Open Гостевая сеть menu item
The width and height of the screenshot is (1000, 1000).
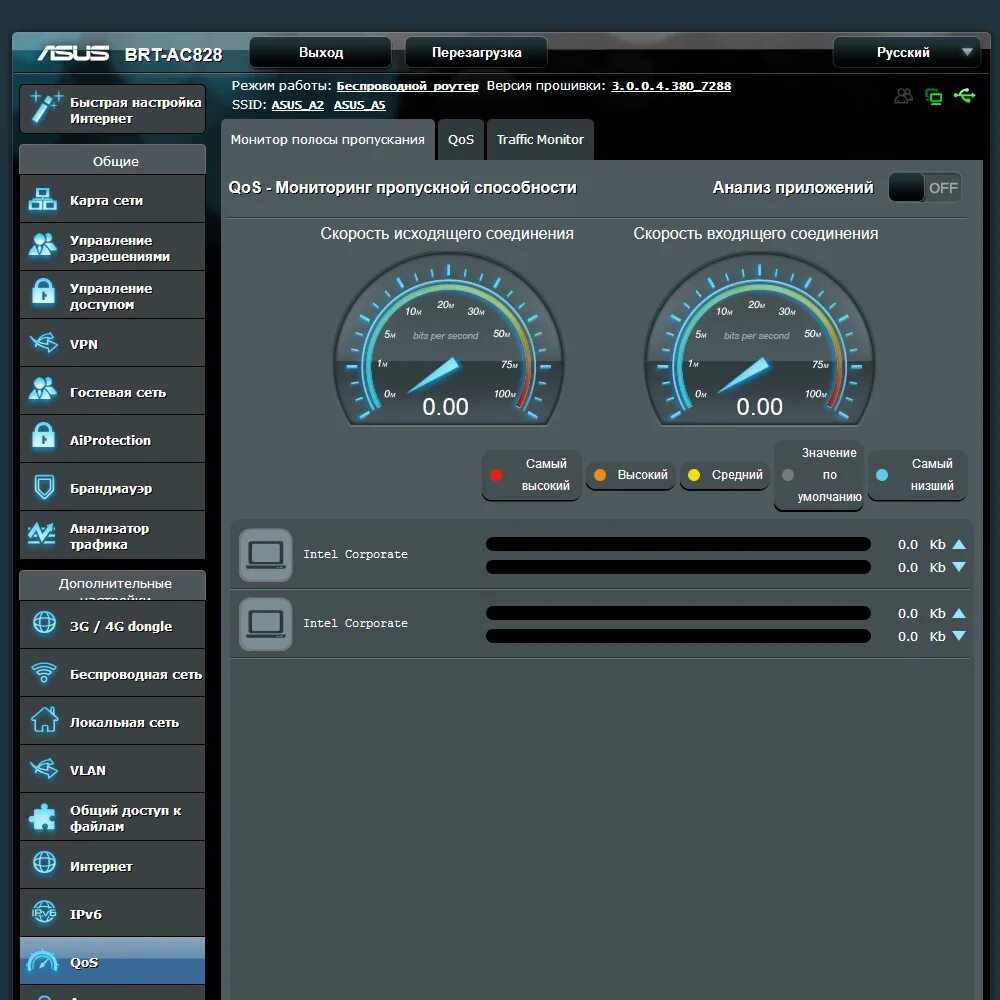[113, 392]
